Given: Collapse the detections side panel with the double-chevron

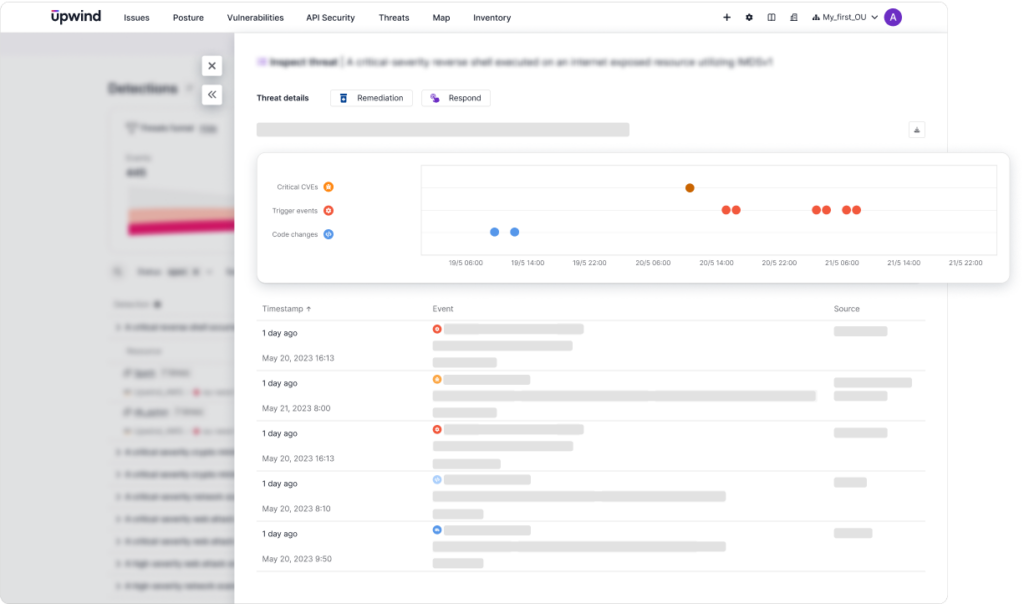Looking at the screenshot, I should pyautogui.click(x=212, y=94).
